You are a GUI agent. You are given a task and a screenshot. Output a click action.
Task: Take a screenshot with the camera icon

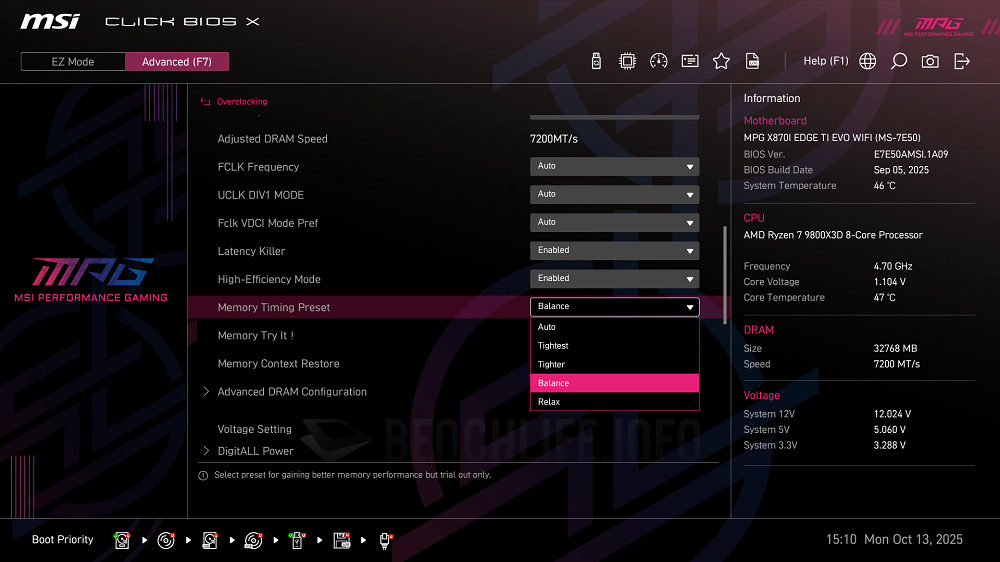pyautogui.click(x=930, y=61)
